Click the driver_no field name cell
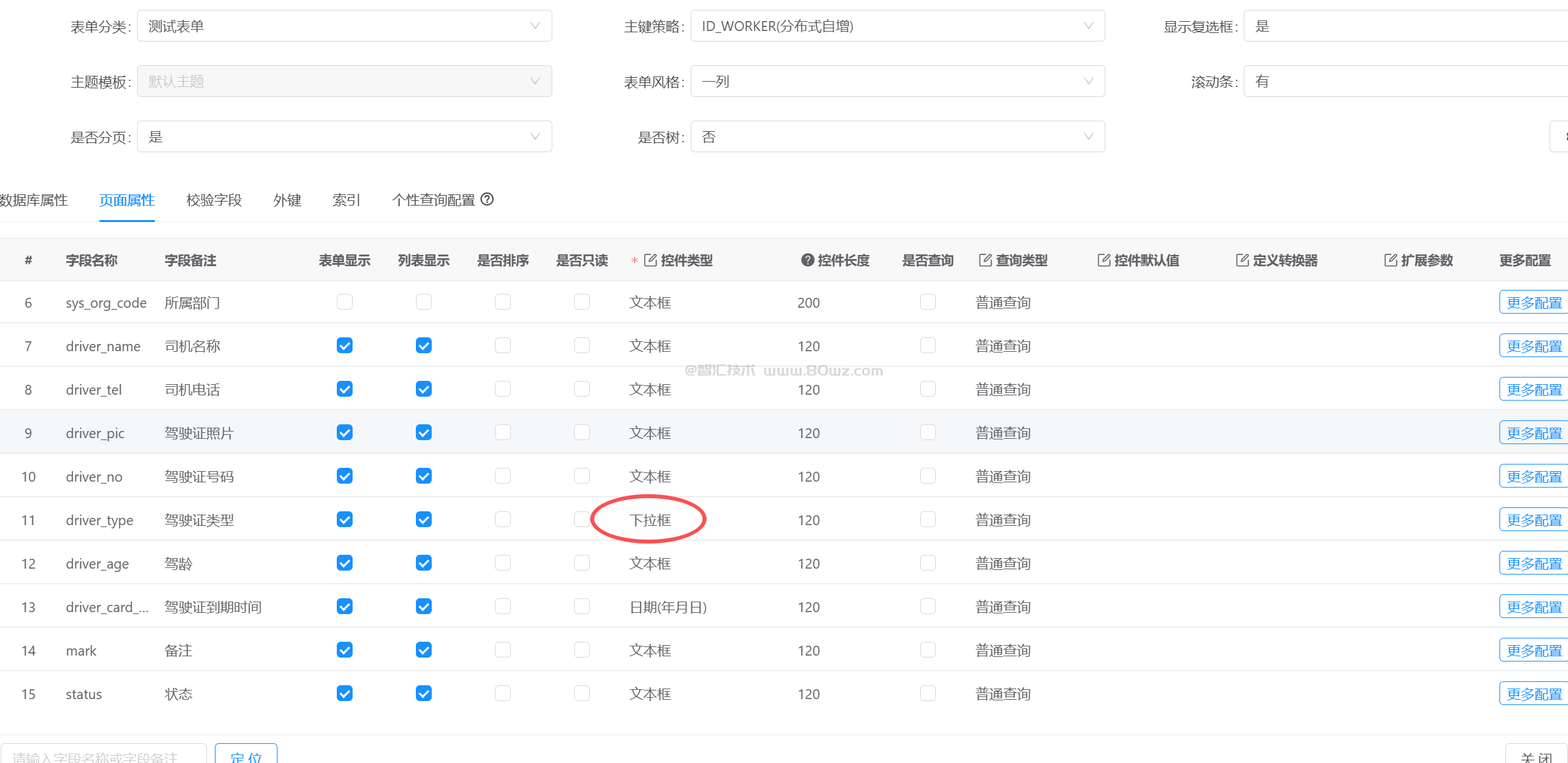The image size is (1568, 763). 94,476
